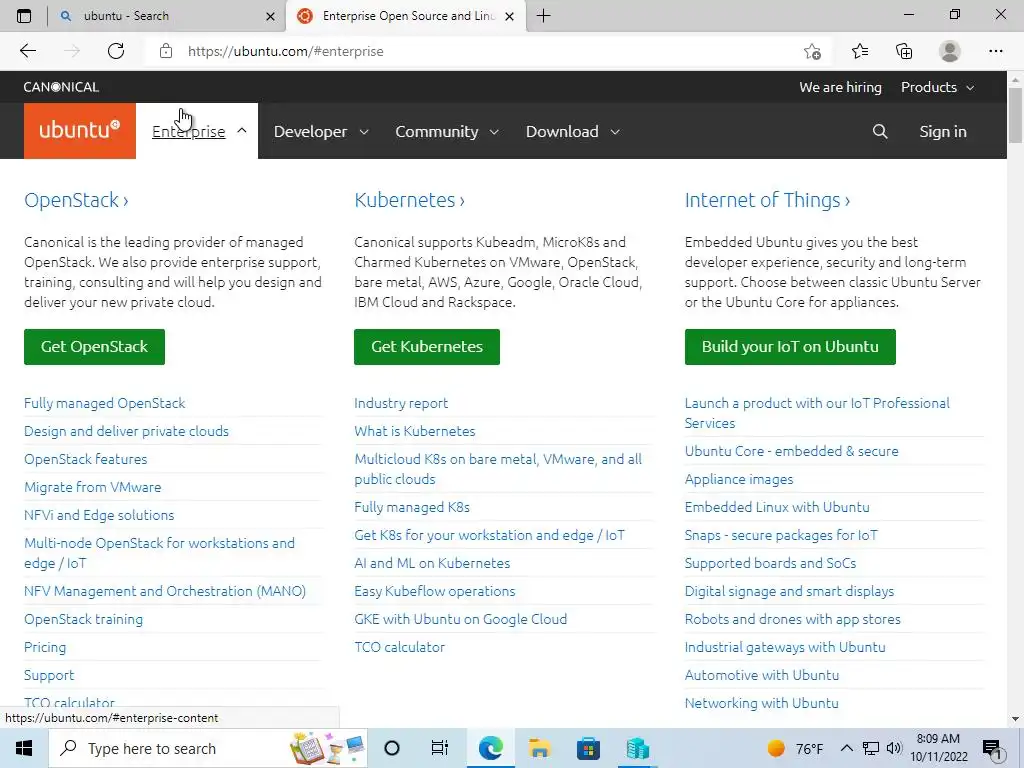This screenshot has width=1024, height=768.
Task: Open Automotive with Ubuntu link
Action: tap(761, 675)
